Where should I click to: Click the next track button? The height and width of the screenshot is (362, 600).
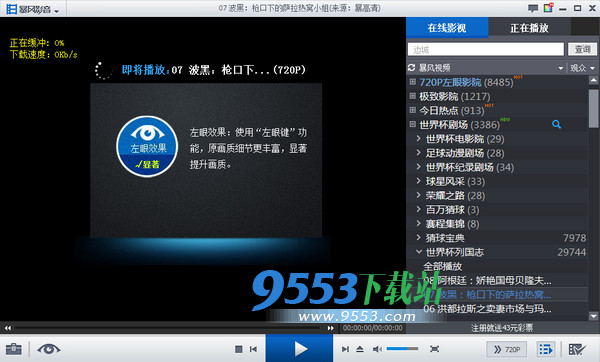pos(345,349)
